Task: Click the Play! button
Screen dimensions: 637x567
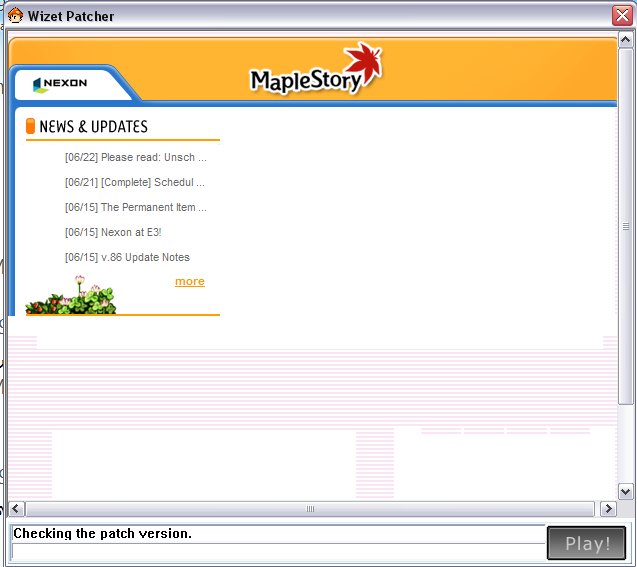Action: click(586, 543)
